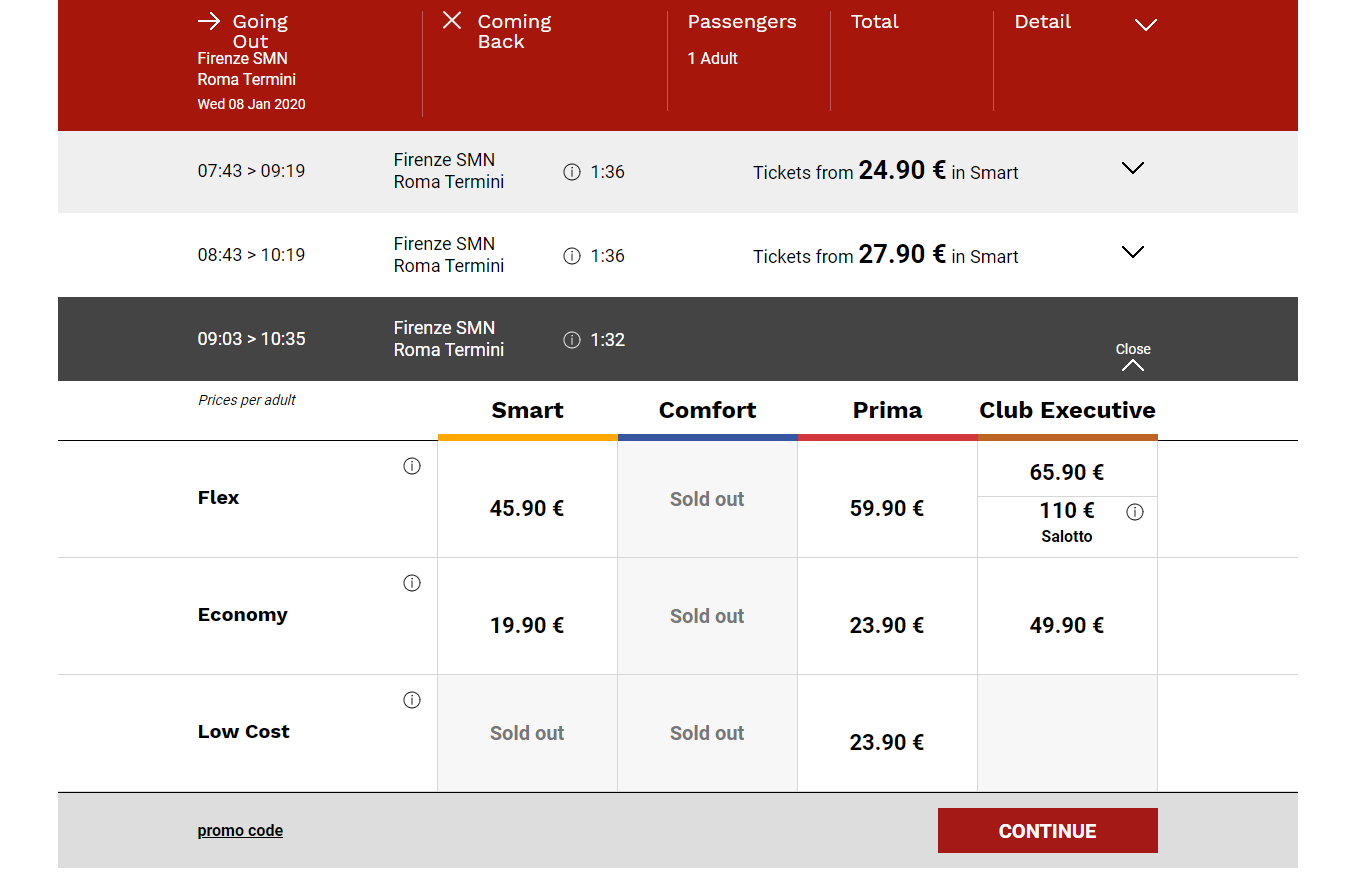Select the Prima class column header
This screenshot has height=885, width=1372.
coord(887,410)
